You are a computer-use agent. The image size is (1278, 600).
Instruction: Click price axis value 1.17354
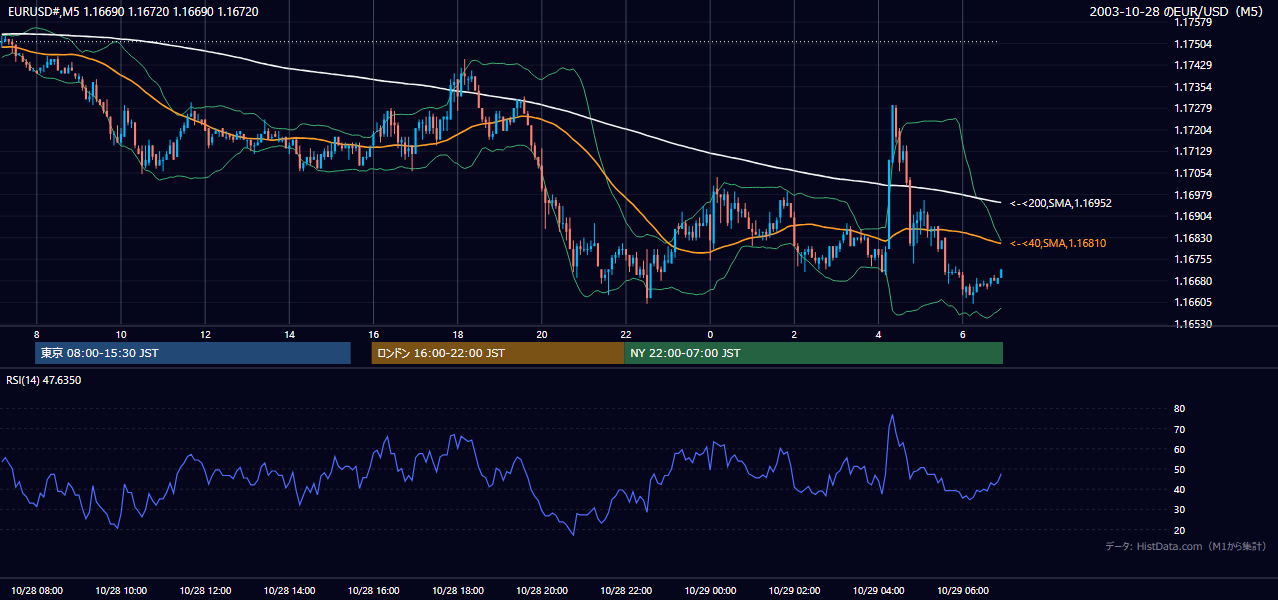click(1193, 87)
